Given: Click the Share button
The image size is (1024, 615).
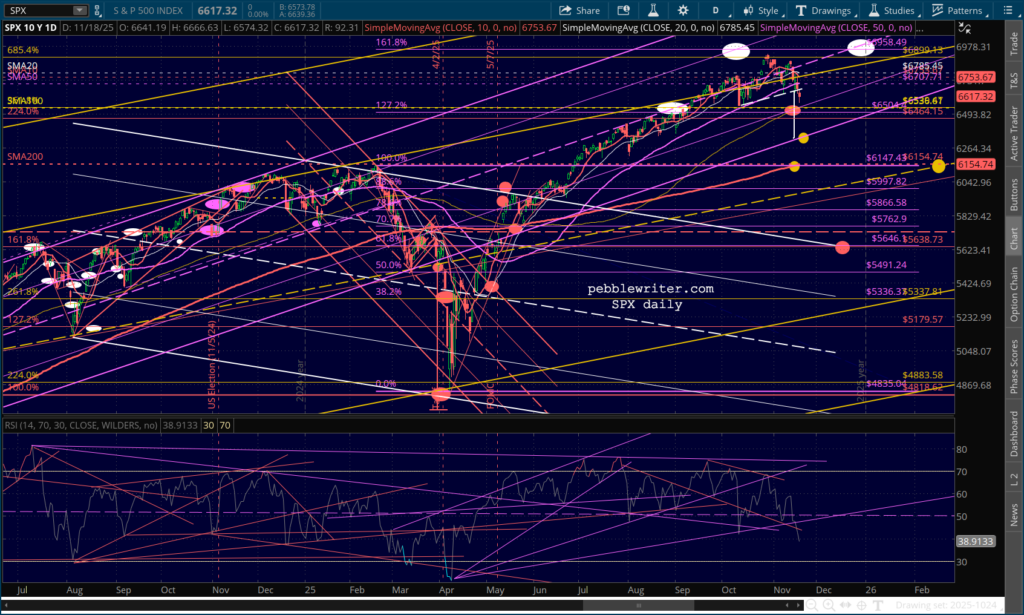Looking at the screenshot, I should click(x=579, y=10).
